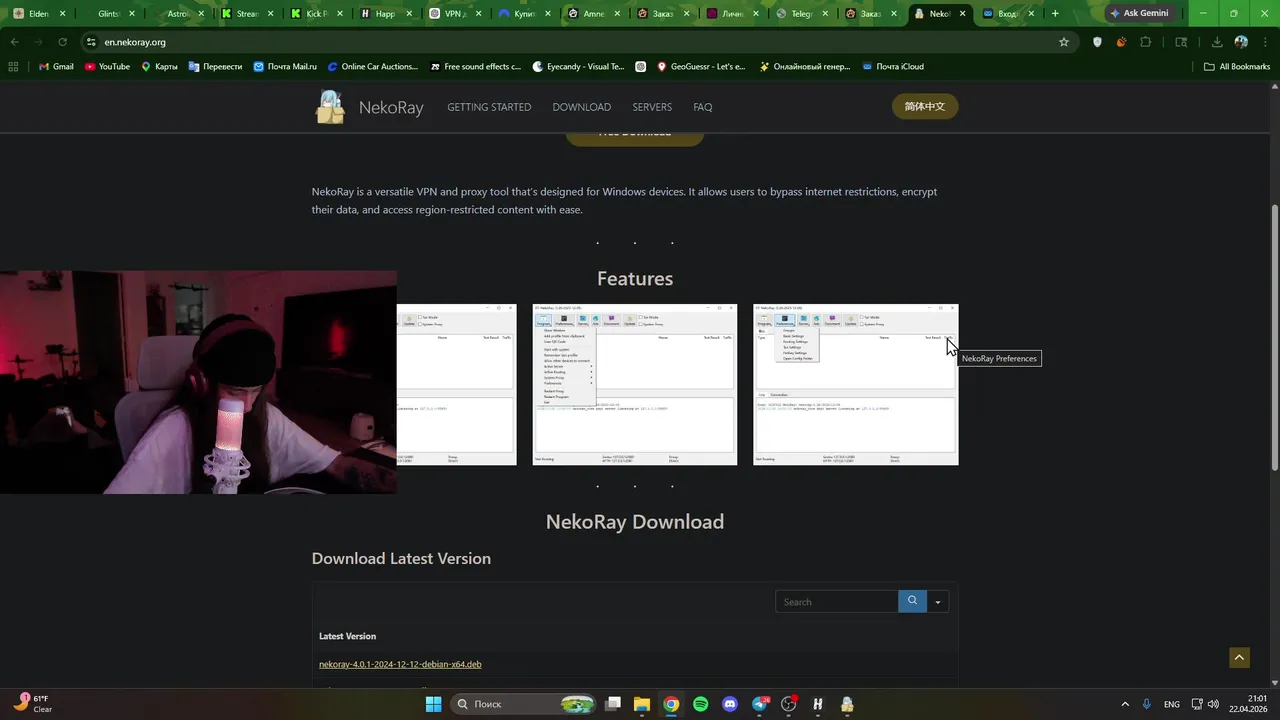Reload the page with the refresh icon

click(62, 42)
